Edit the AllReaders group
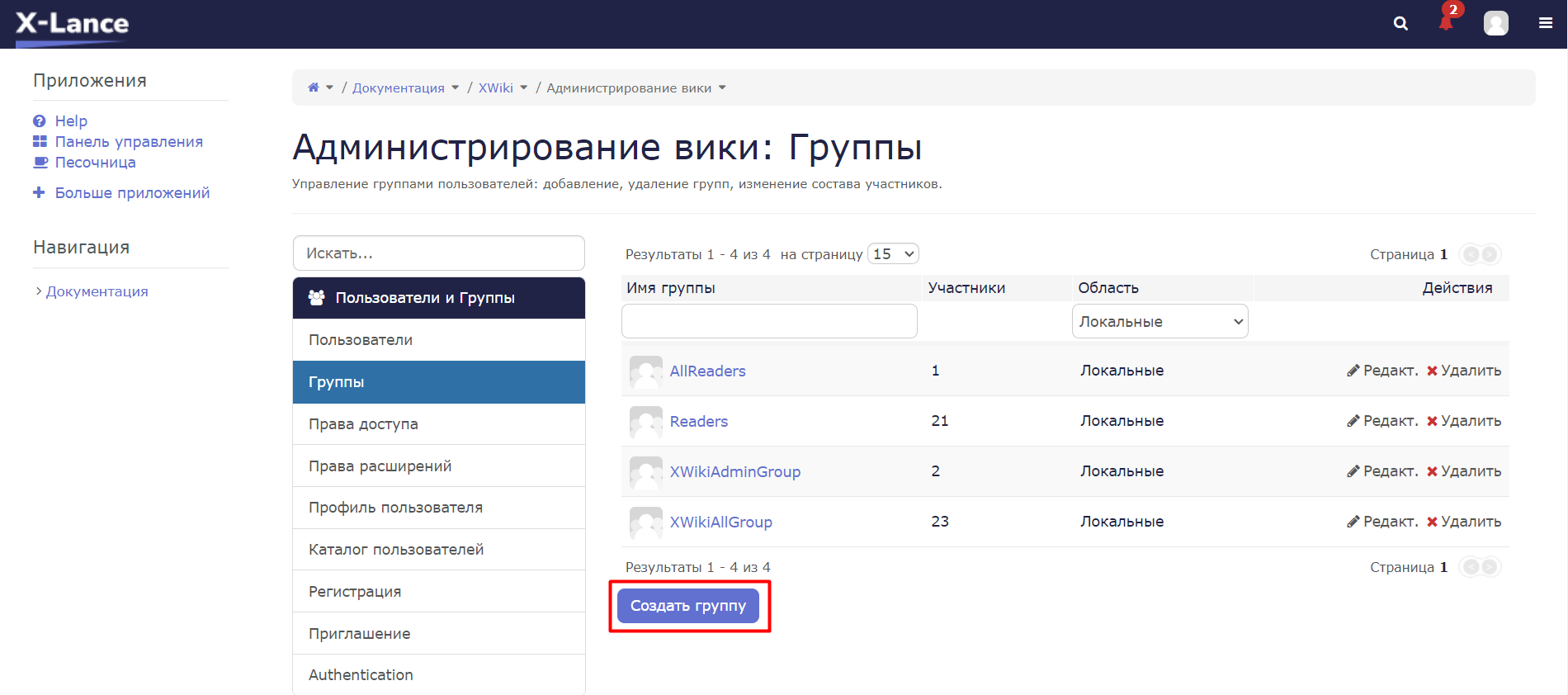Viewport: 1568px width, 695px height. tap(1382, 371)
